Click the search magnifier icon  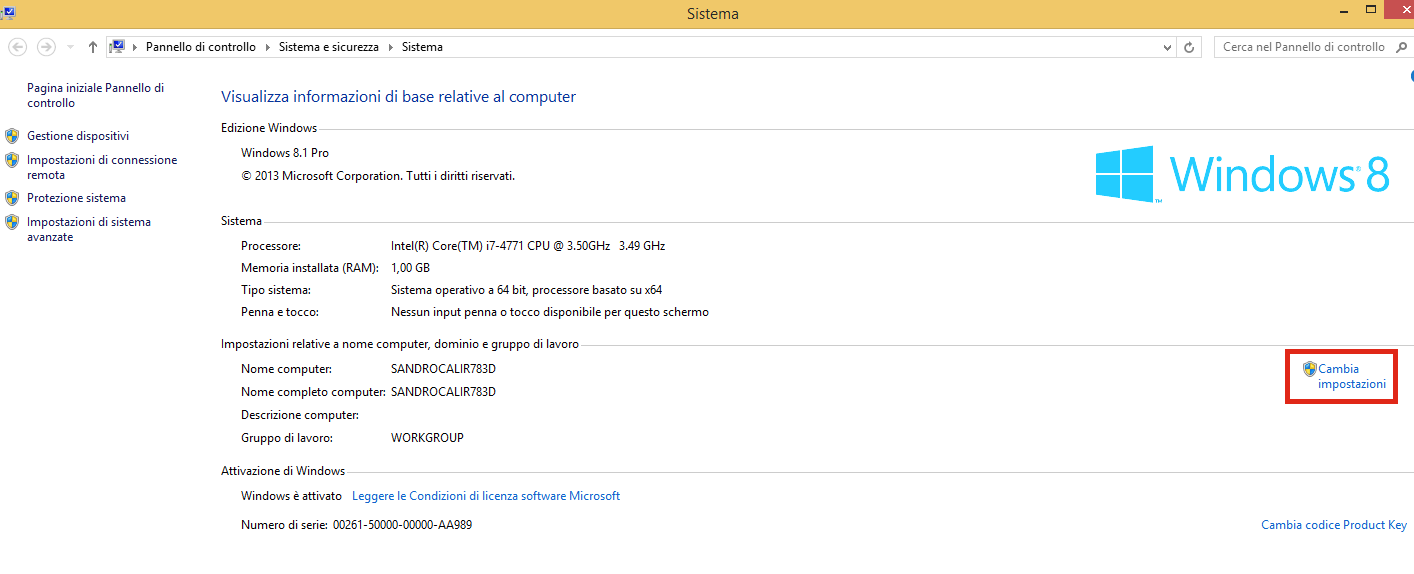coord(1402,47)
